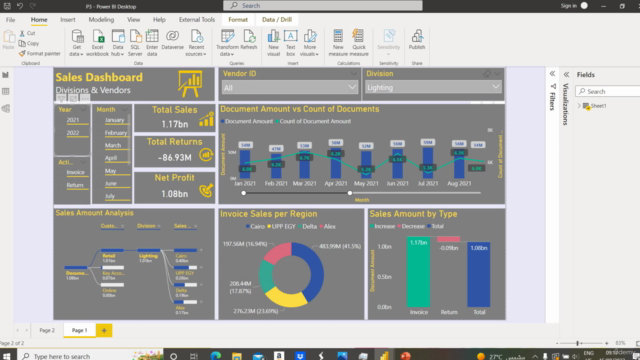Viewport: 640px width, 360px height.
Task: Click the page zoom slider handle
Action: point(578,343)
